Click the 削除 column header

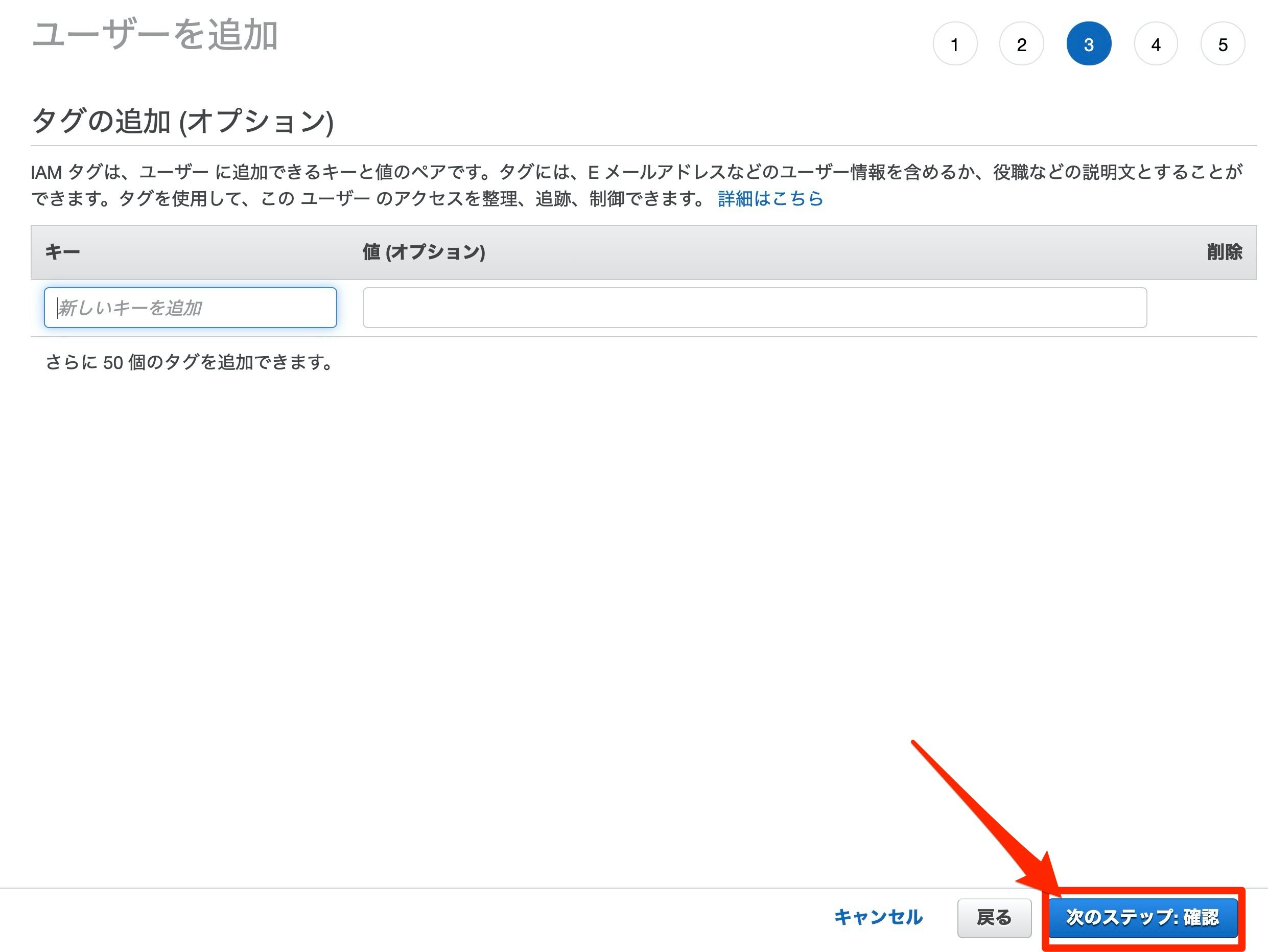[x=1224, y=252]
